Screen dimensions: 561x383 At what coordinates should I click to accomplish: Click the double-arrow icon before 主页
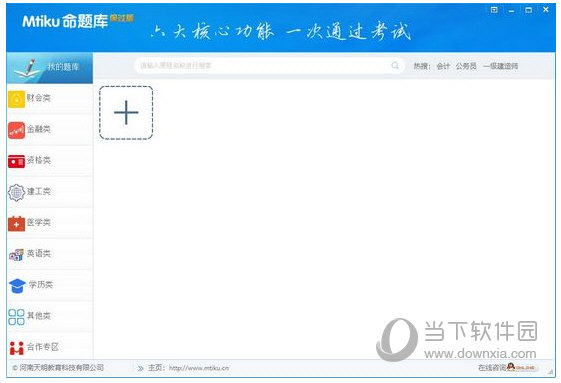pos(140,368)
